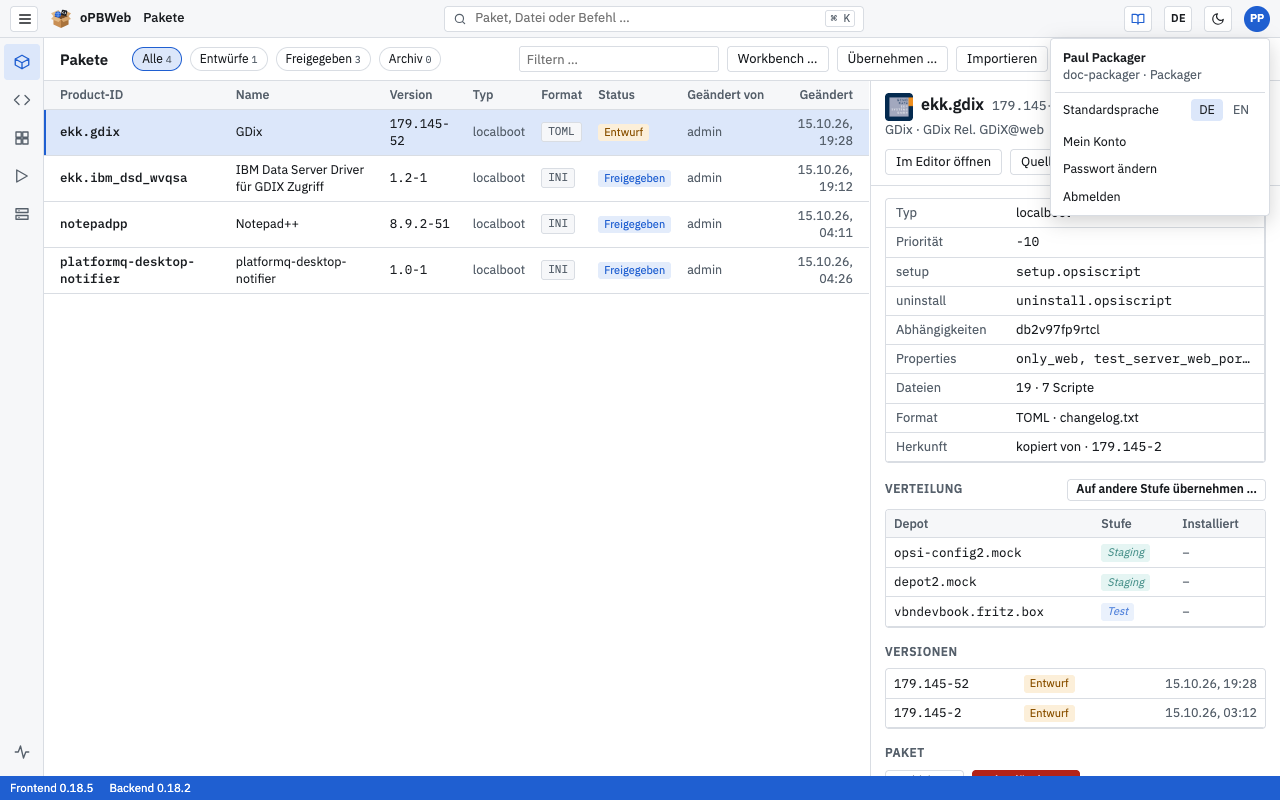Show Freigegeben packages filter
Screen dimensions: 1280x800
[x=323, y=59]
